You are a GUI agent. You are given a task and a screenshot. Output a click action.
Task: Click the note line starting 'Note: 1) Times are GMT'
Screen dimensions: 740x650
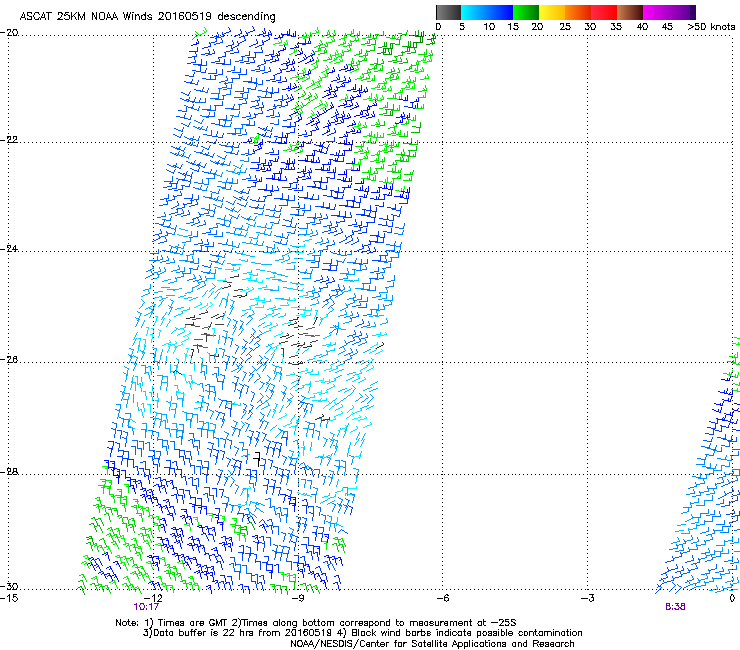click(x=316, y=623)
